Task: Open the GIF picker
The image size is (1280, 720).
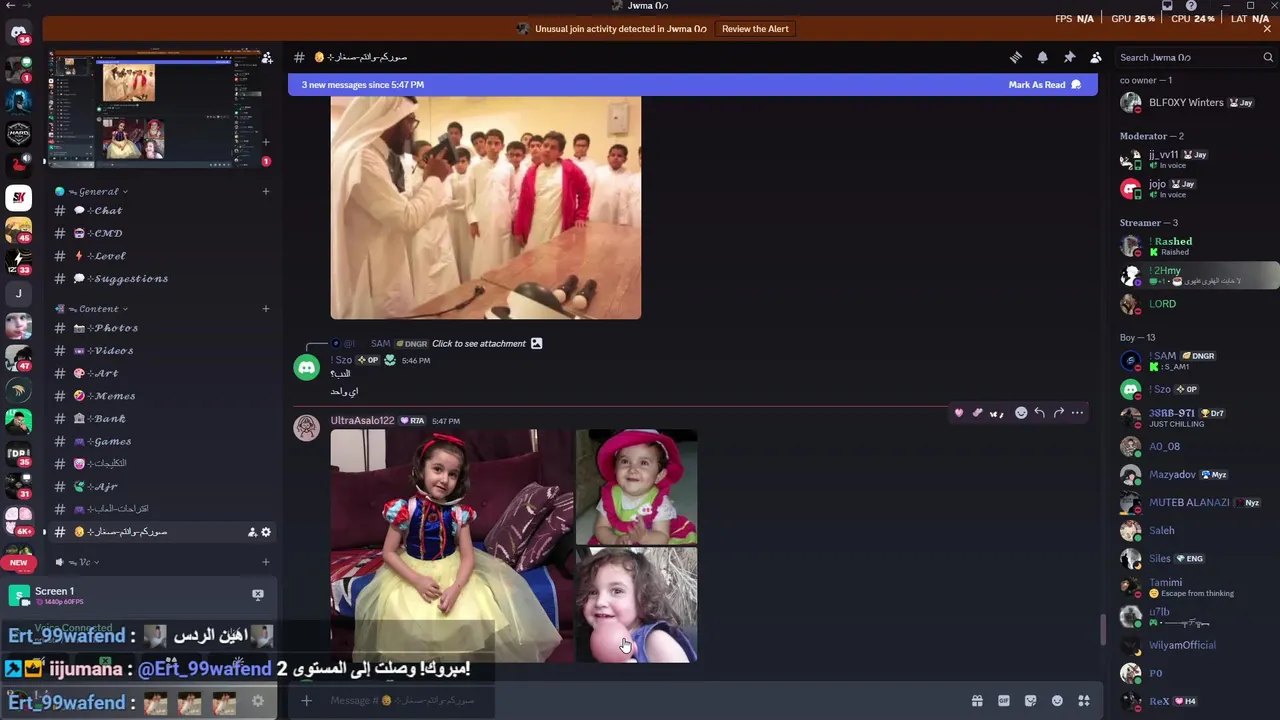Action: (1004, 701)
